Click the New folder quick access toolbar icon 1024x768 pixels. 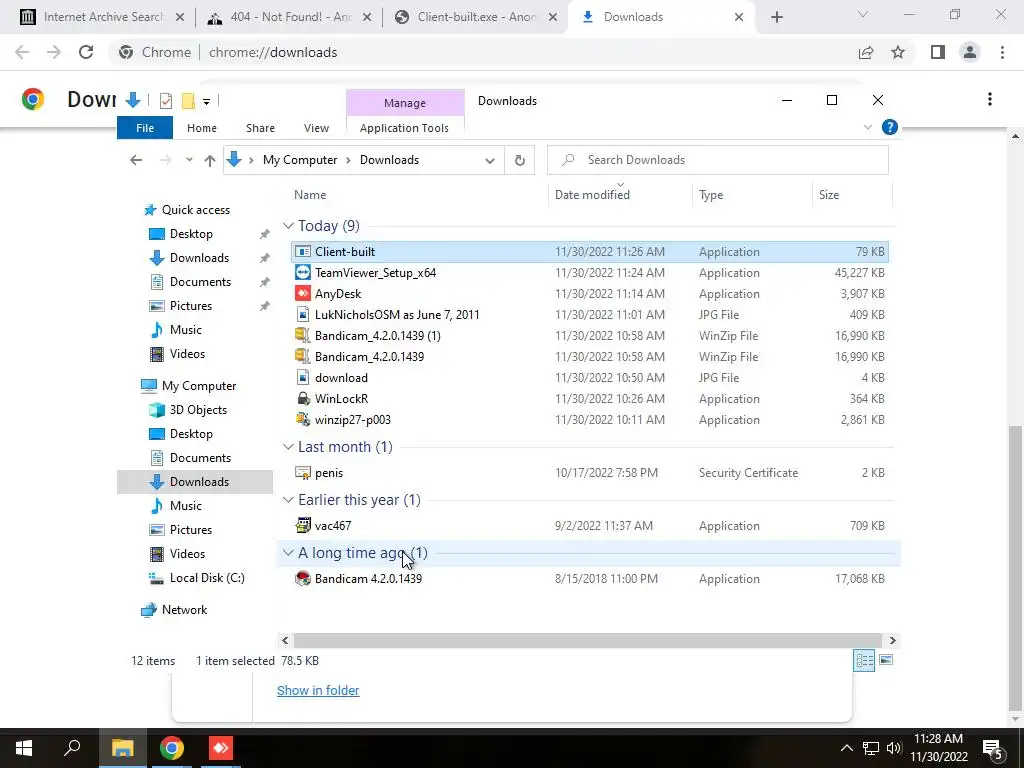click(x=188, y=101)
